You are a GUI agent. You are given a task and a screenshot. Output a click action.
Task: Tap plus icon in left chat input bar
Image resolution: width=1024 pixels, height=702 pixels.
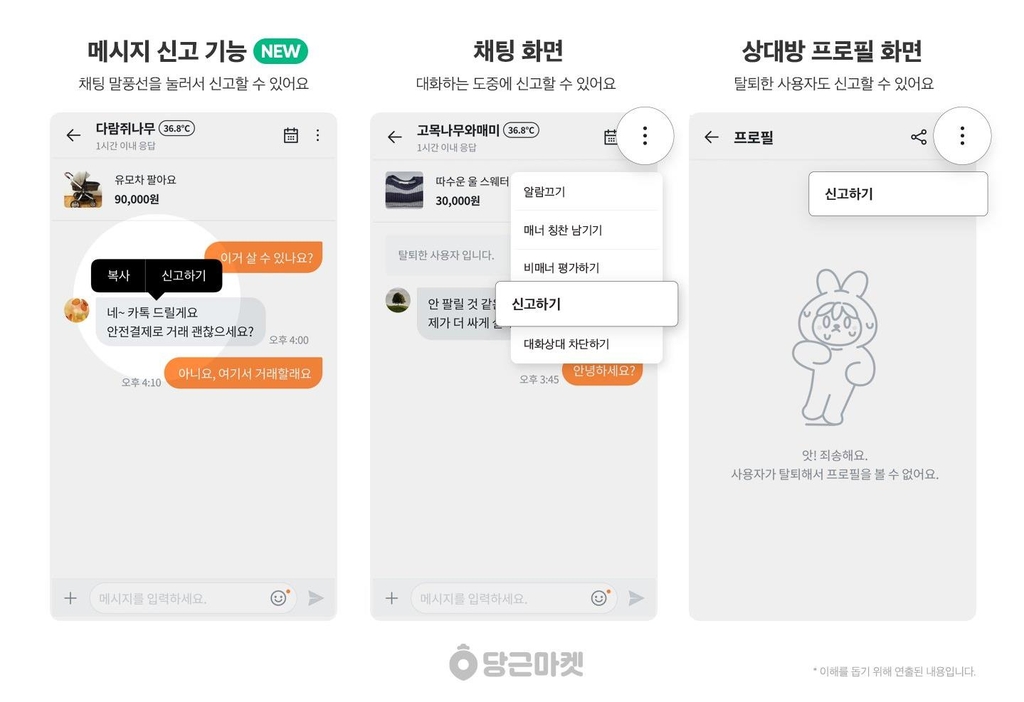click(71, 598)
